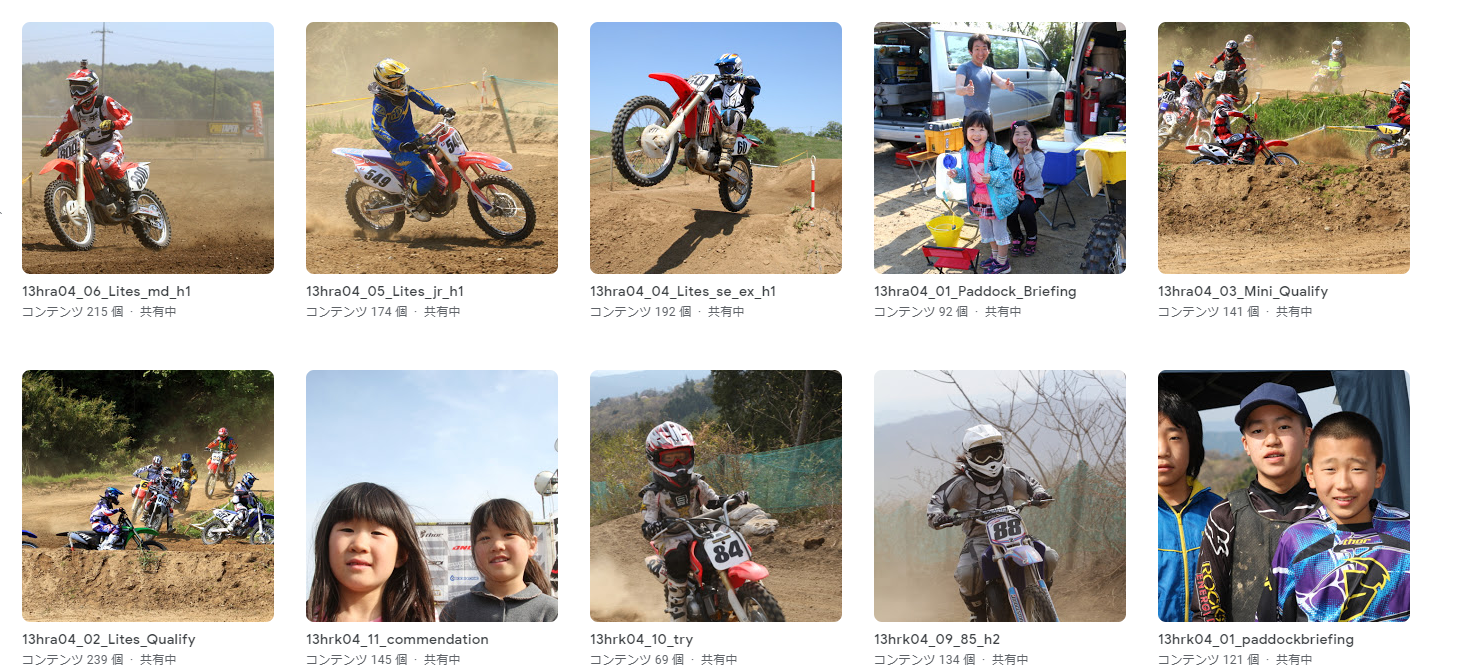The height and width of the screenshot is (668, 1477).
Task: Click the 13hrk04_11_commendation title link
Action: (x=397, y=640)
